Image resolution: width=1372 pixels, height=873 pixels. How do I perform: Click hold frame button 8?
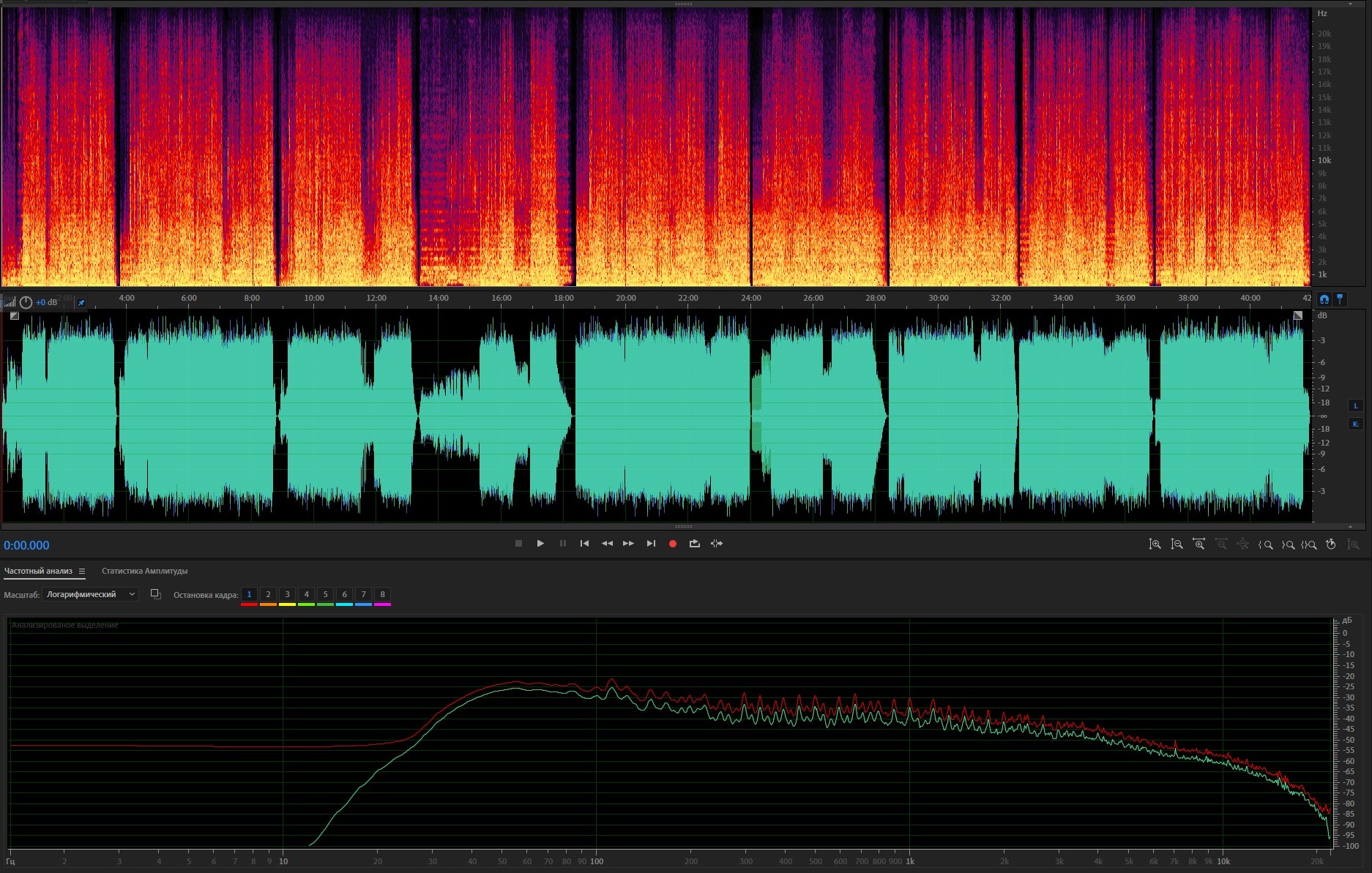[382, 595]
